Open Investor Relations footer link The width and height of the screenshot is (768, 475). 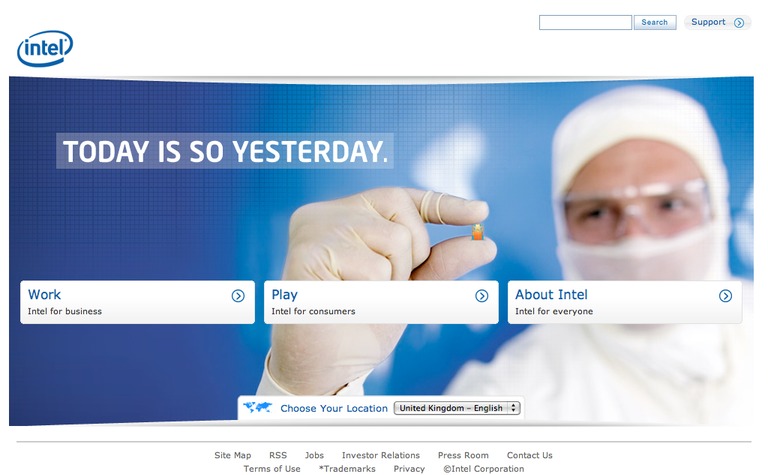click(381, 455)
